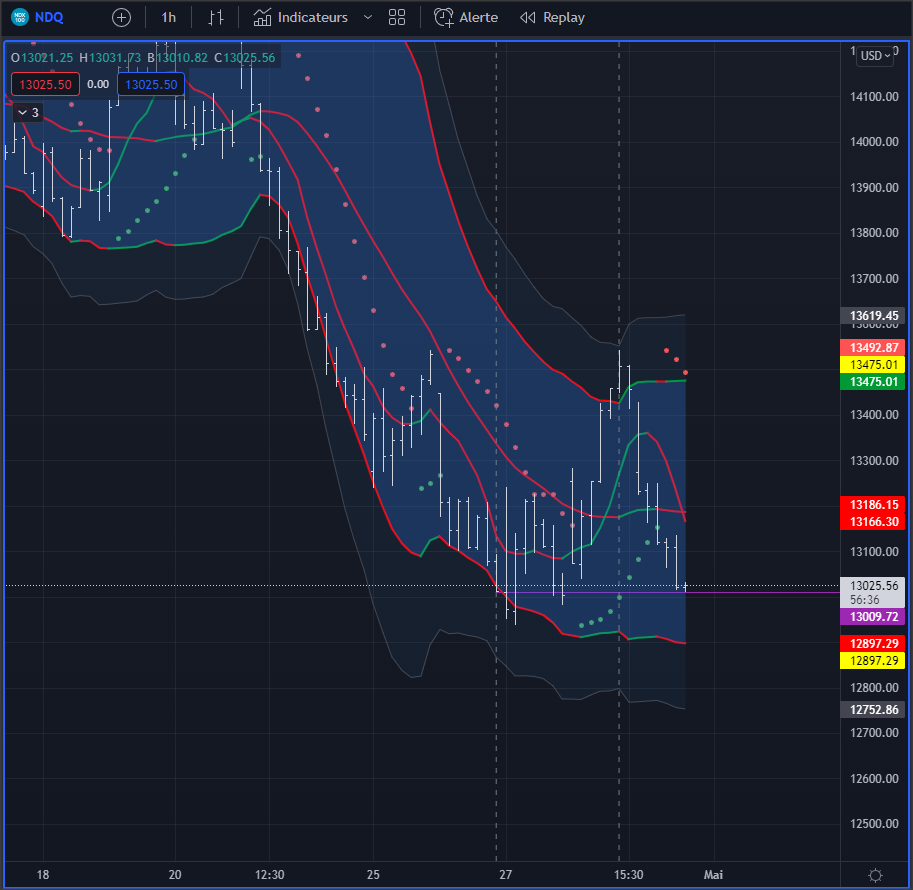Click the add symbol plus icon
Screen dimensions: 913x890
121,17
